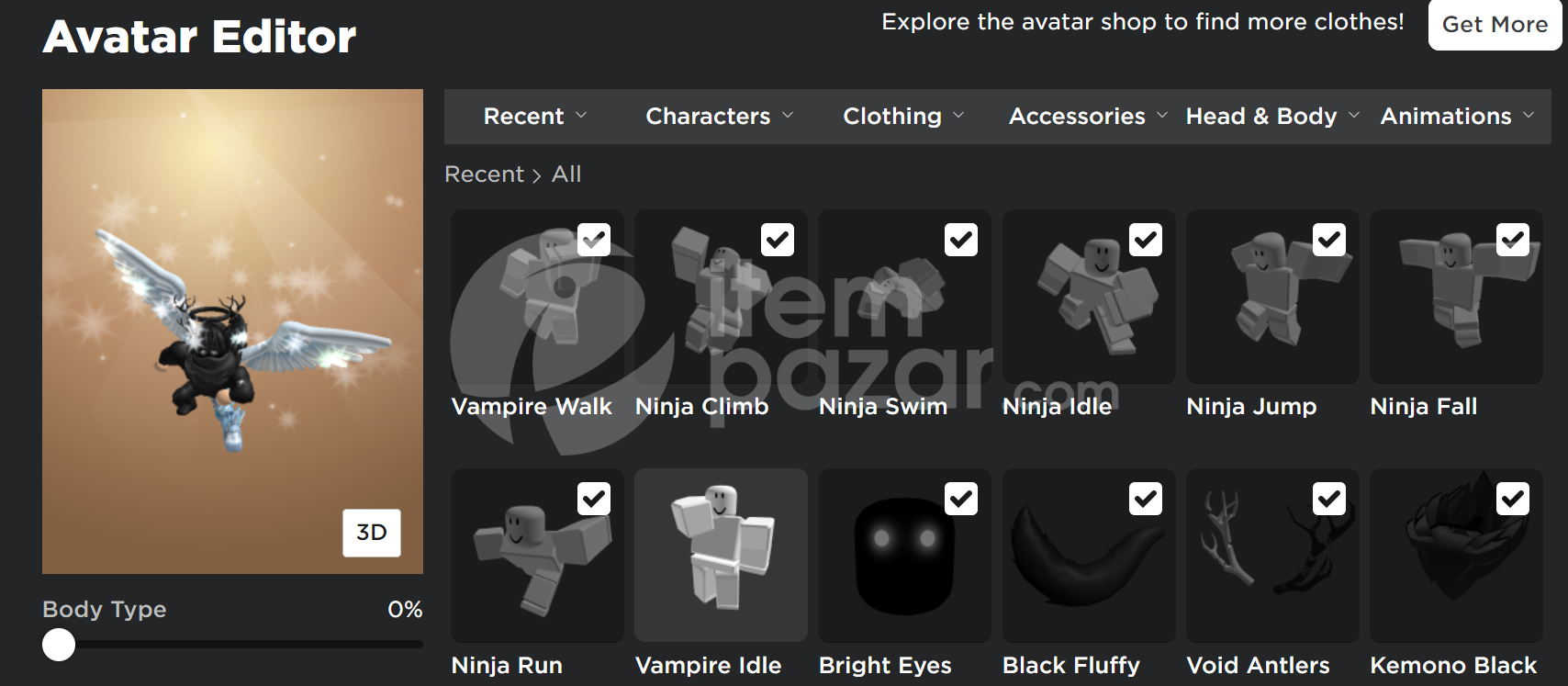Expand the Recent dropdown menu
The height and width of the screenshot is (686, 1568).
click(x=535, y=116)
